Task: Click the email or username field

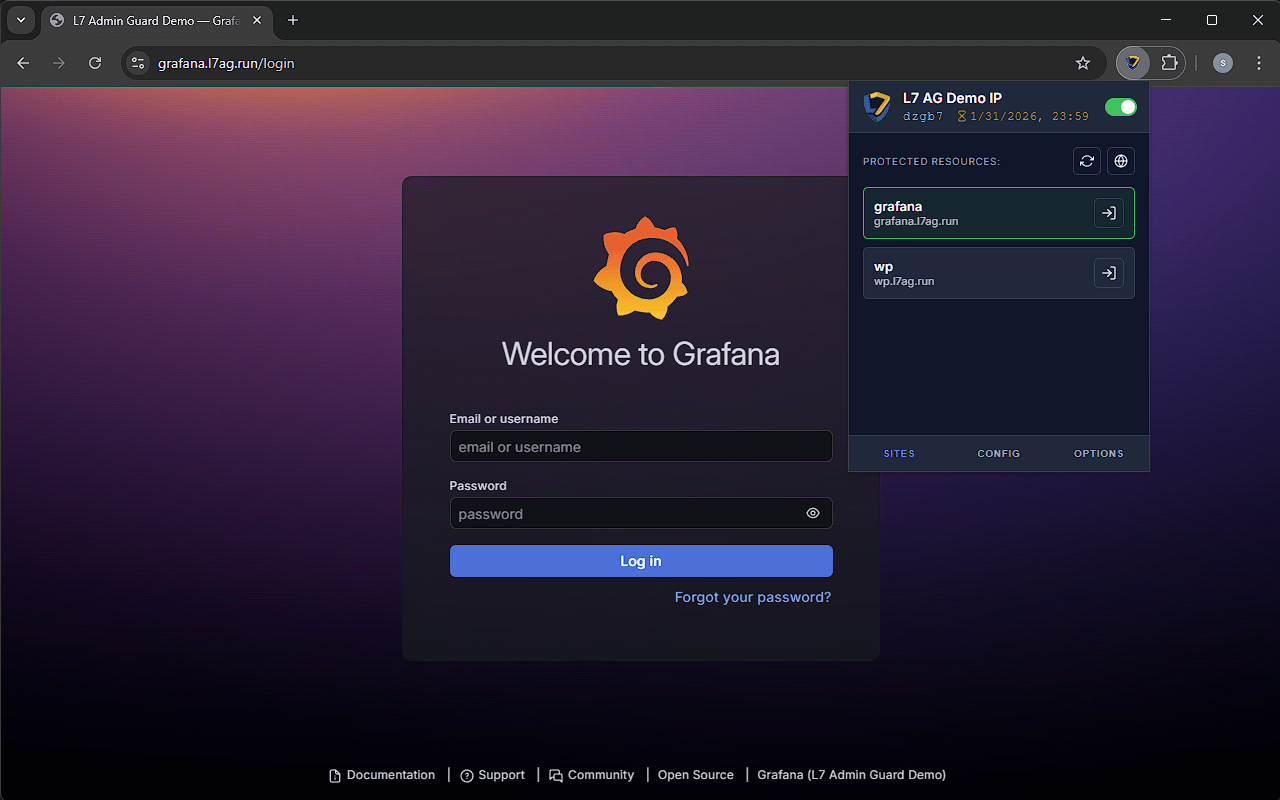Action: [641, 446]
